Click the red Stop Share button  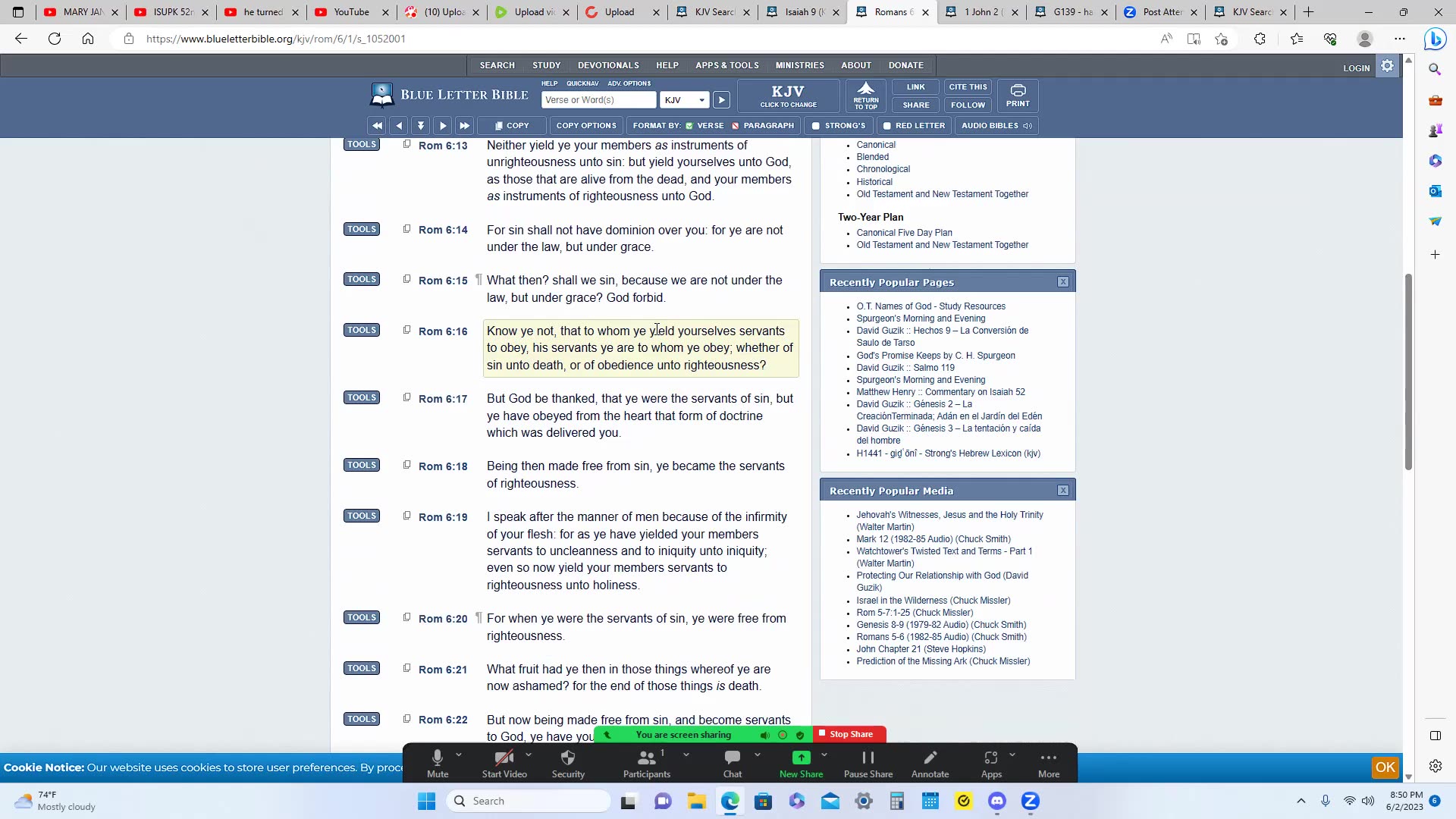click(849, 734)
